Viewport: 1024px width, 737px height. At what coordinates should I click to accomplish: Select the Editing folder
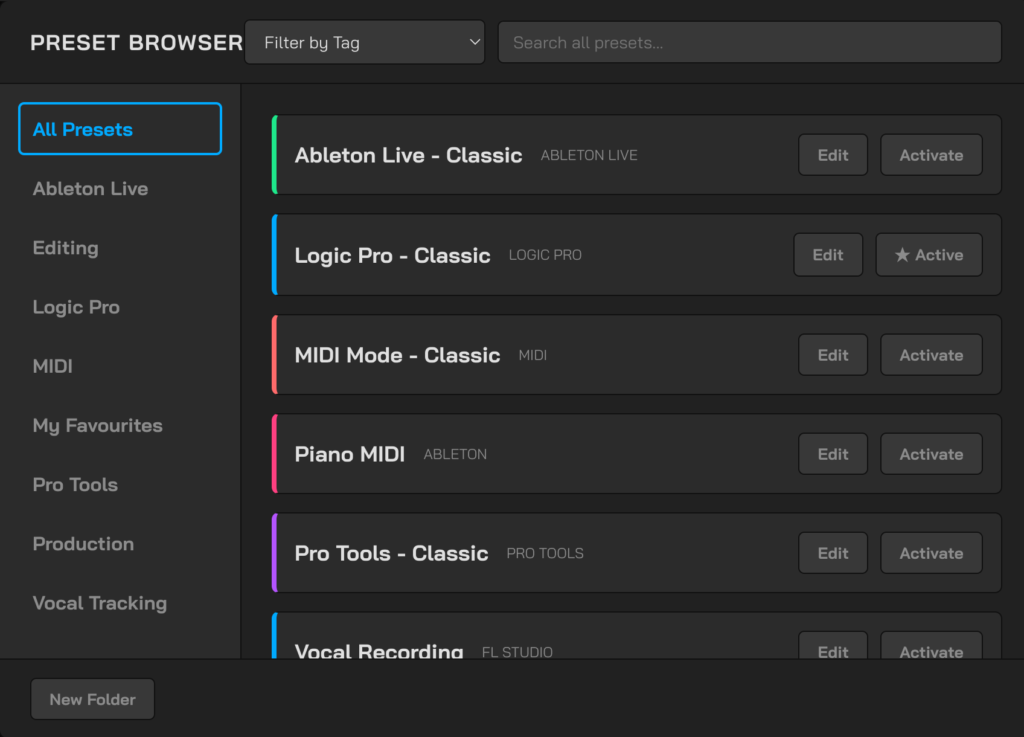(66, 248)
